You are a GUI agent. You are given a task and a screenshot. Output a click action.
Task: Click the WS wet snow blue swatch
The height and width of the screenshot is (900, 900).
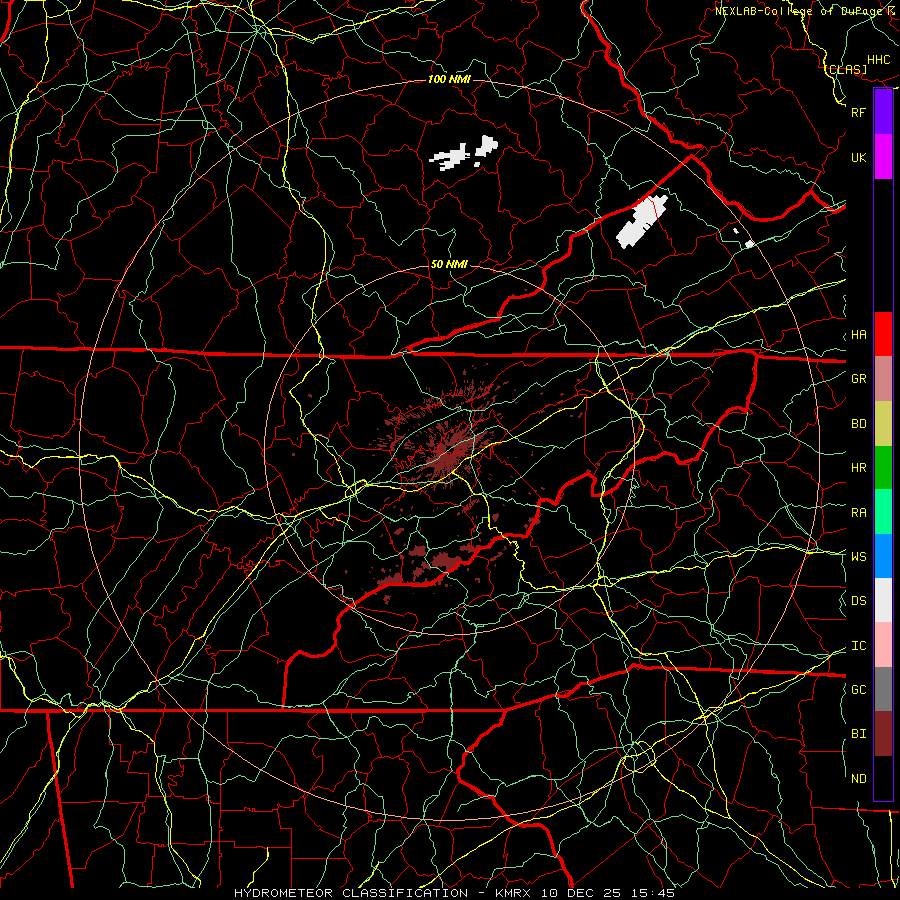[x=883, y=556]
